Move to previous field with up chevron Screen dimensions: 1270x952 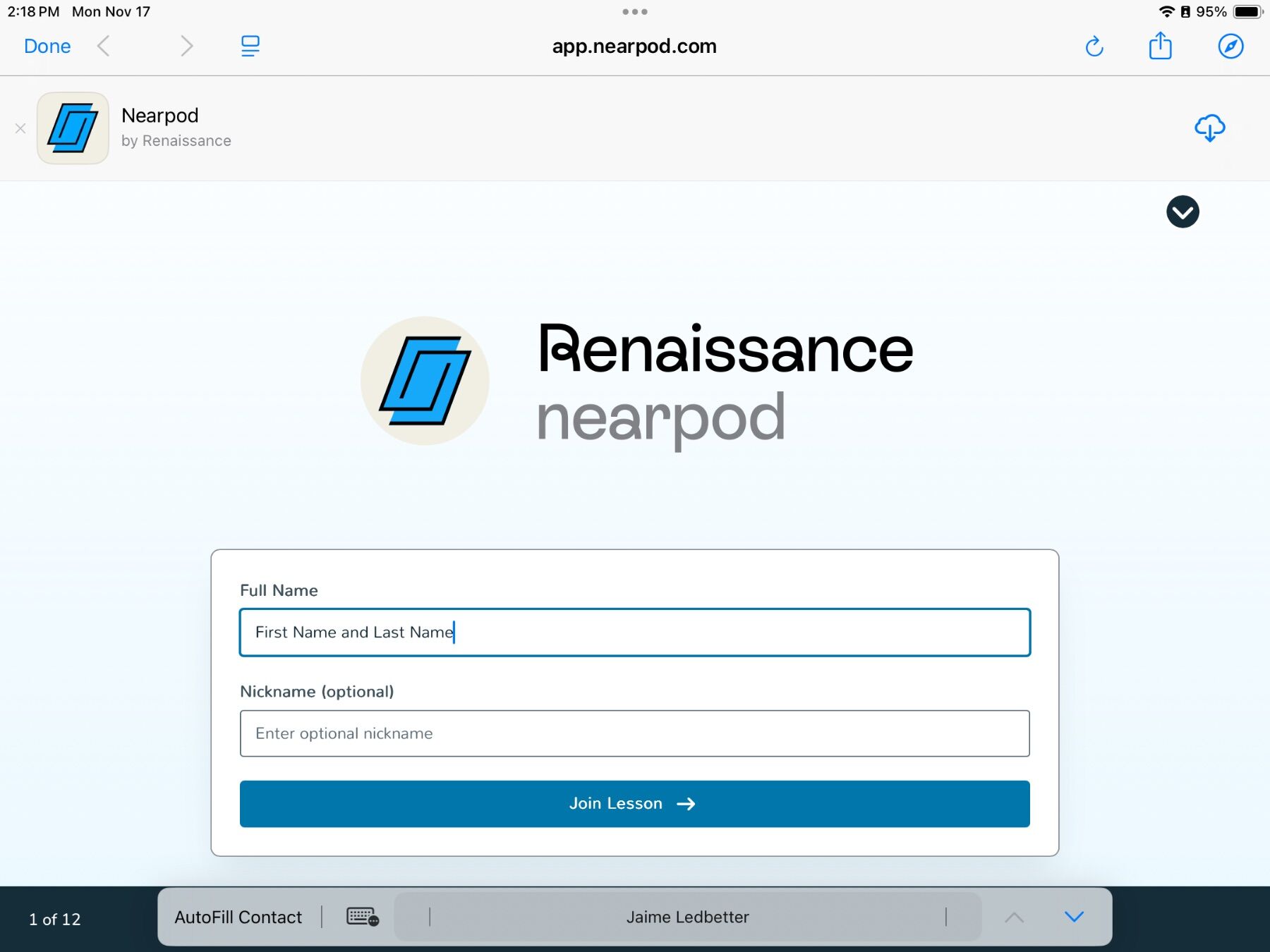(x=1014, y=917)
